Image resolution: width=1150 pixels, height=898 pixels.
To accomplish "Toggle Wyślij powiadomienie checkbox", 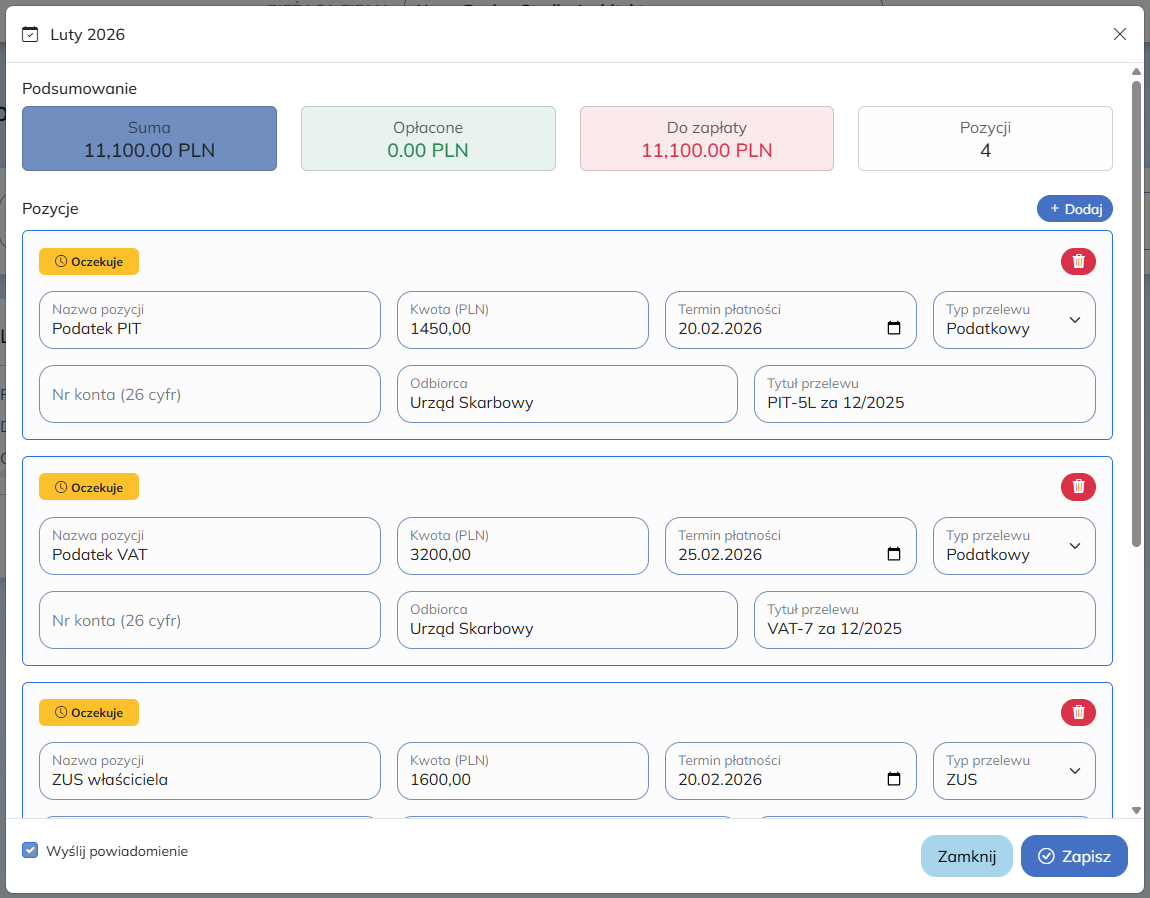I will point(30,851).
